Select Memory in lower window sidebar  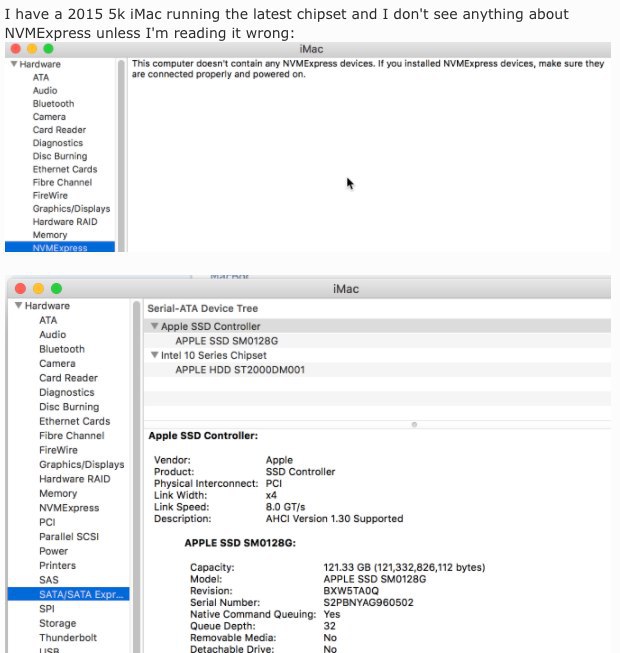[x=58, y=493]
